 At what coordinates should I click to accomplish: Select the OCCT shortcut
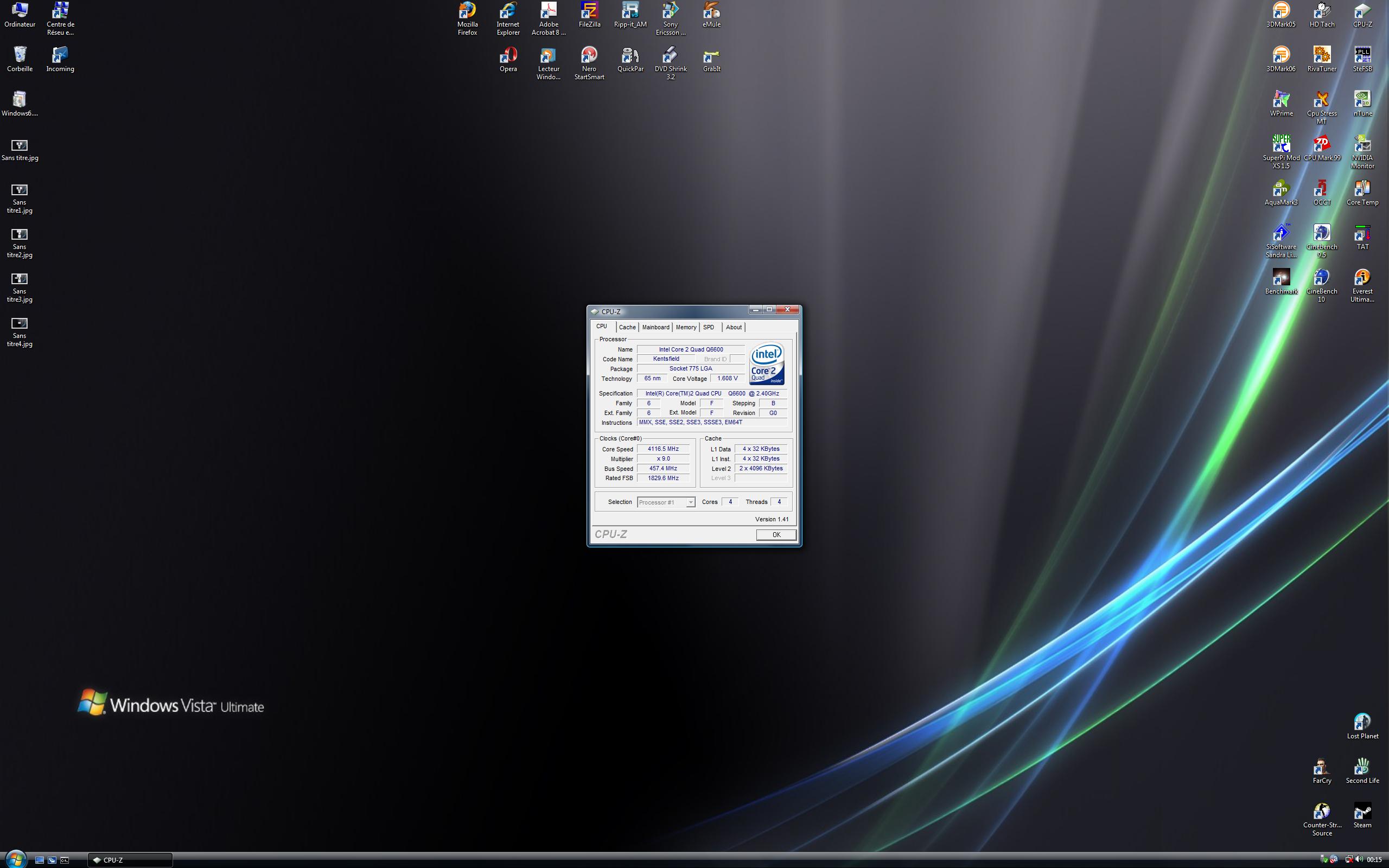(x=1322, y=193)
